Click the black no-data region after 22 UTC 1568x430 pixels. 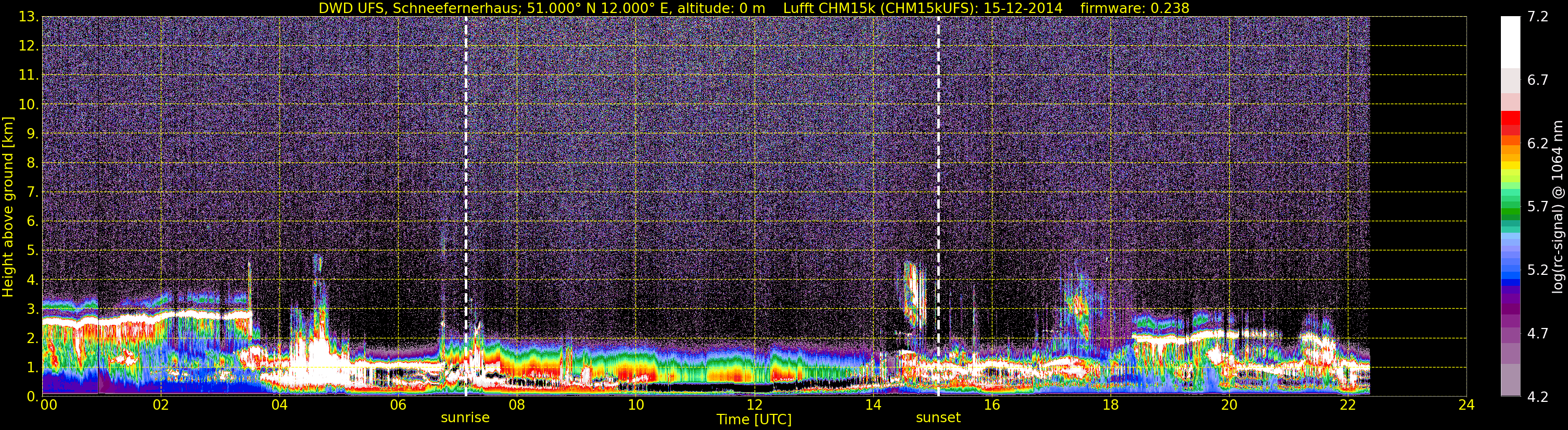[1418, 207]
